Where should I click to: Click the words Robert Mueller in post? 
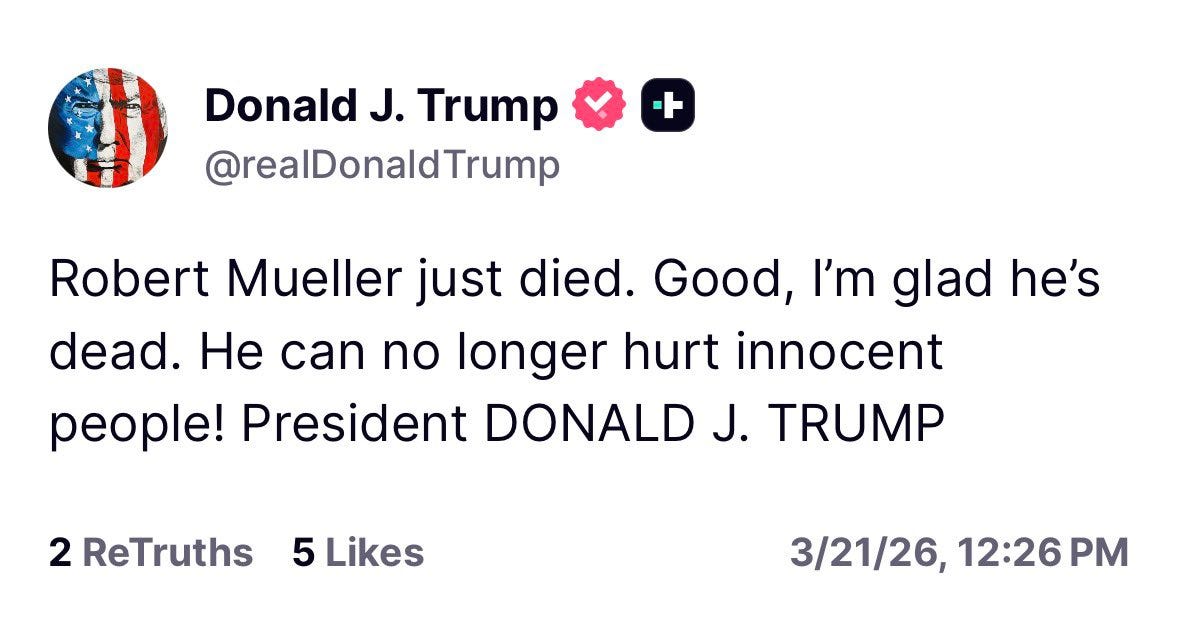point(226,279)
